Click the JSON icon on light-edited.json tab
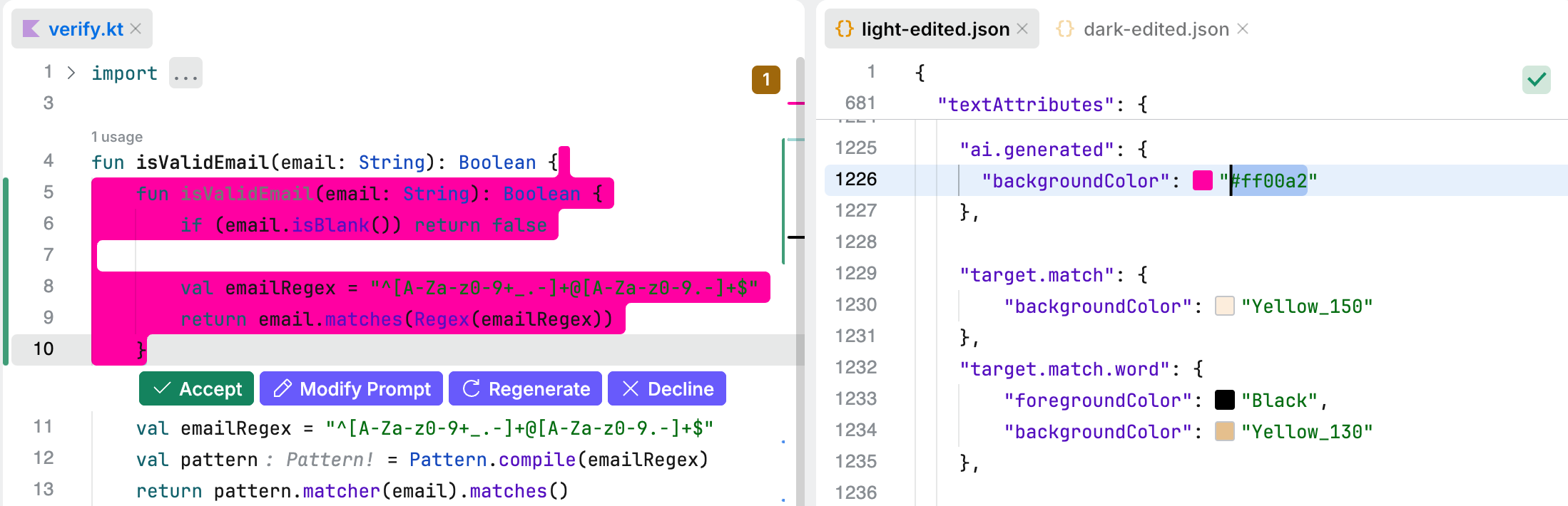Screen dimensions: 1568x506 click(844, 29)
